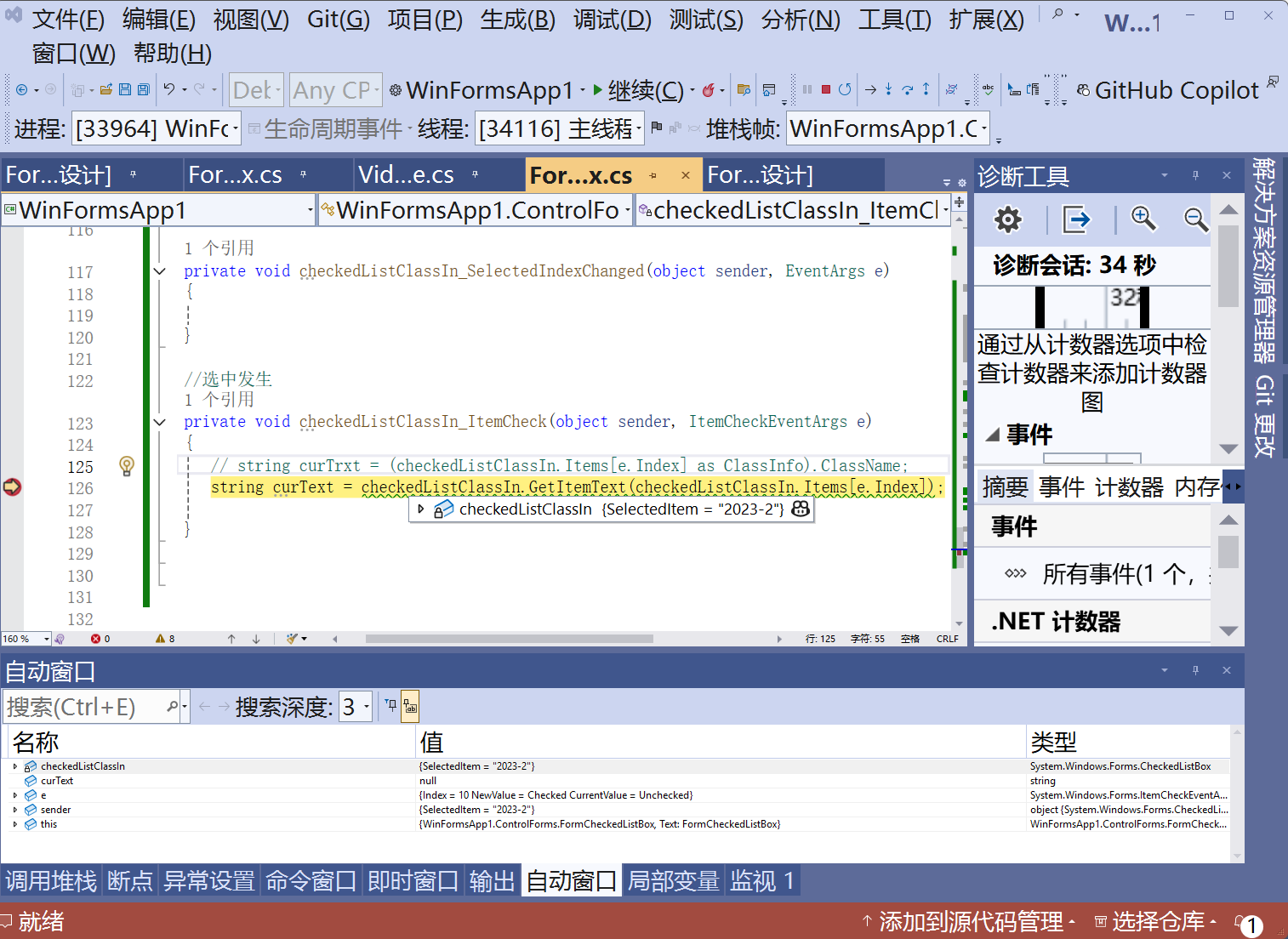Switch to the 局部变量 tab

click(x=673, y=880)
